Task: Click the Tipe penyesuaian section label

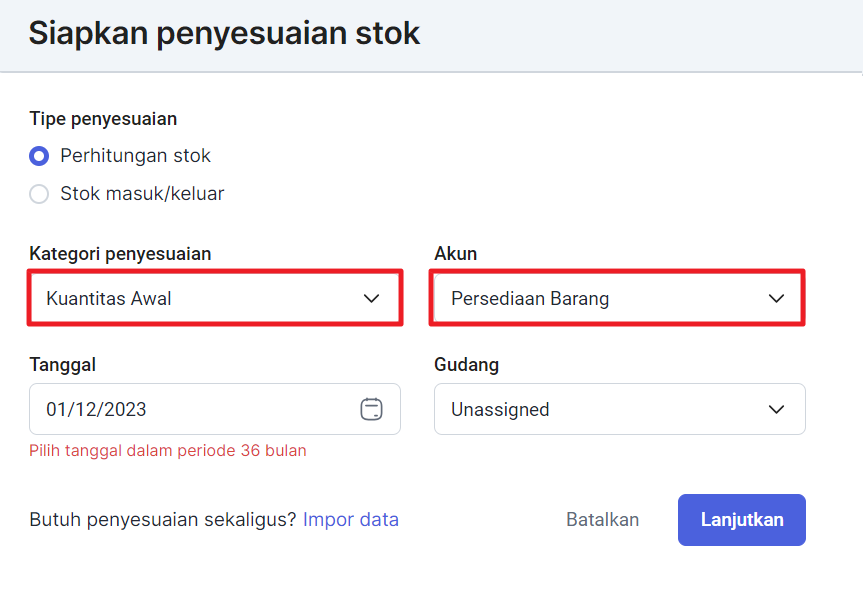Action: coord(103,119)
